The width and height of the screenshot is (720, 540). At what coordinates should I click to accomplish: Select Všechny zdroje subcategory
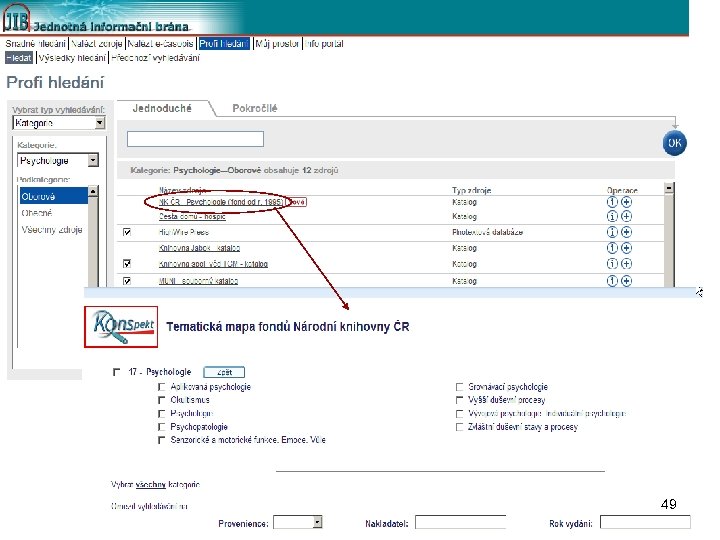point(52,230)
